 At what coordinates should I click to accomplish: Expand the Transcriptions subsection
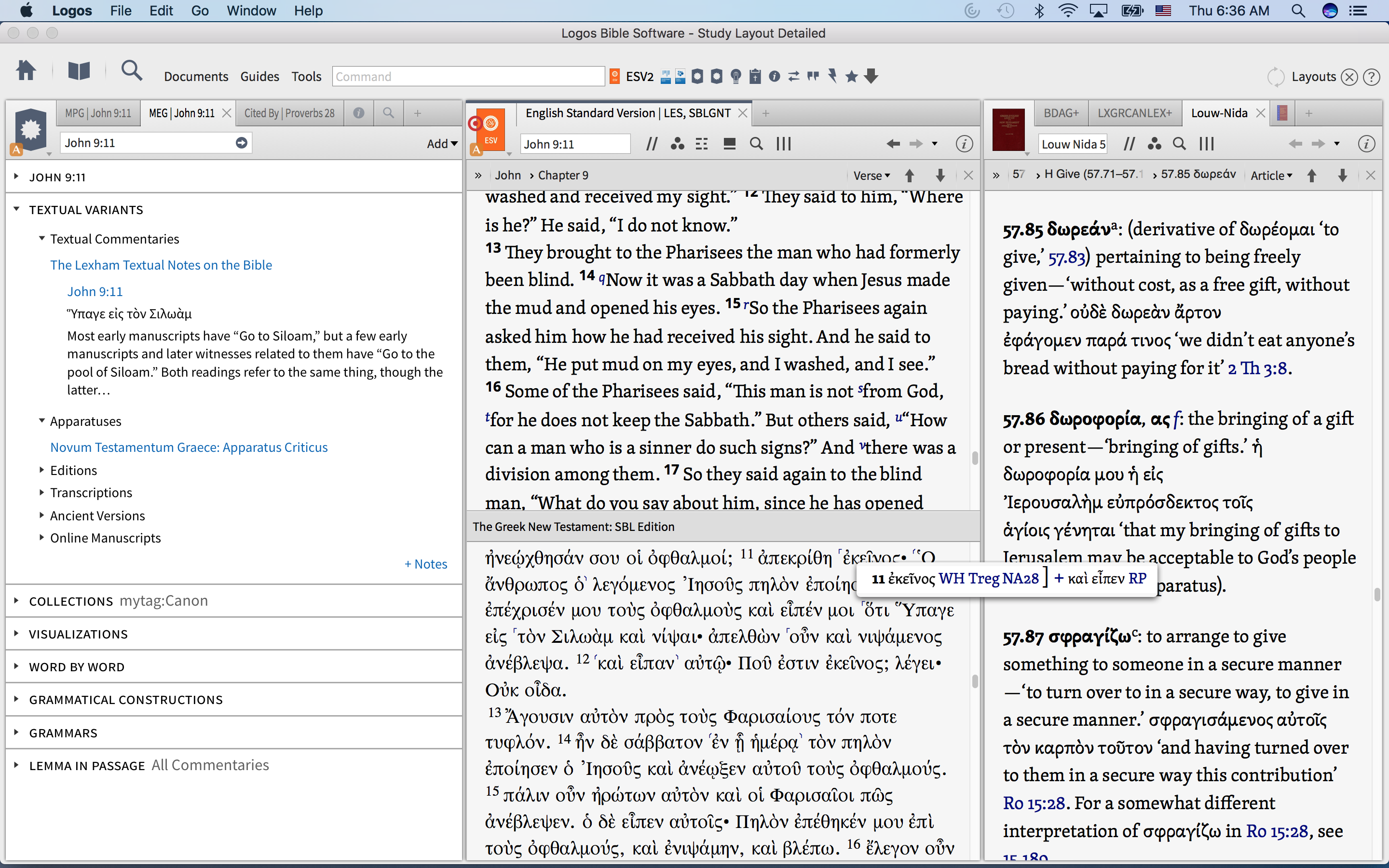click(x=41, y=492)
